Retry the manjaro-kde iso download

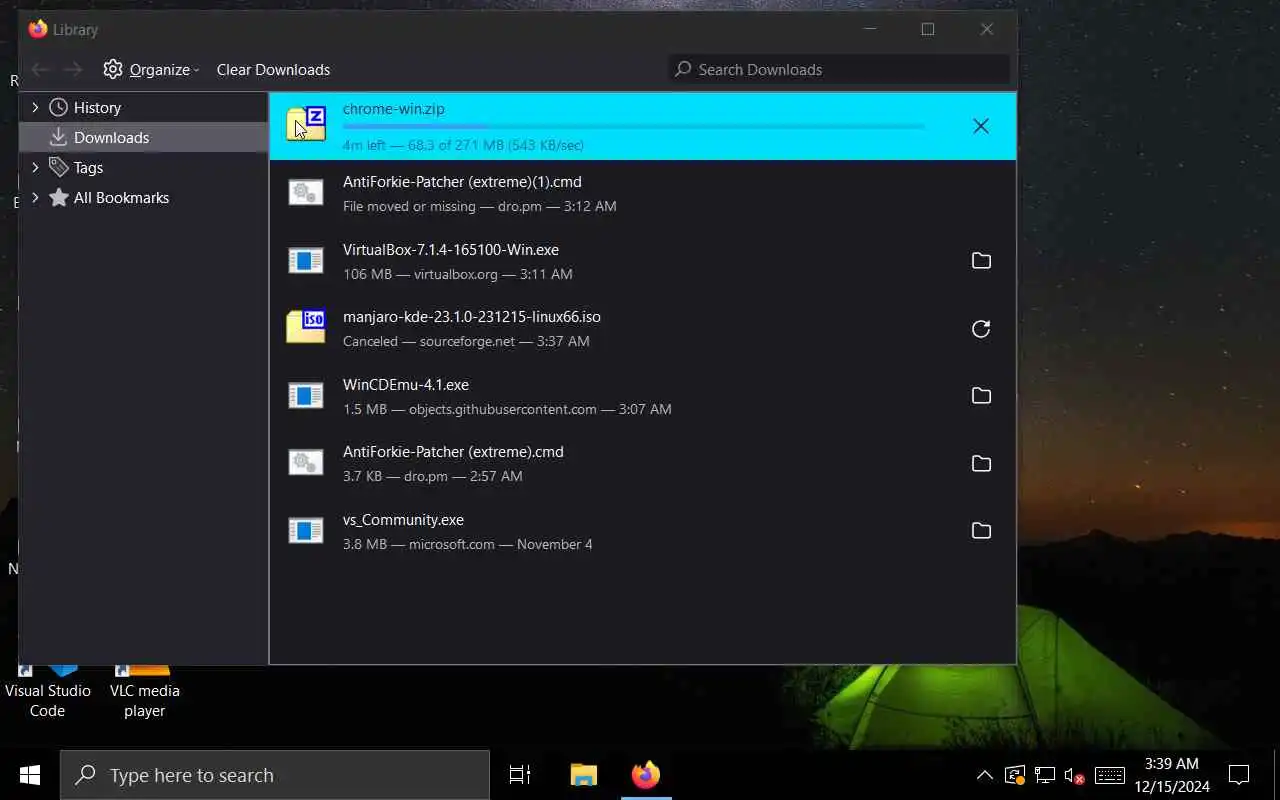coord(981,329)
